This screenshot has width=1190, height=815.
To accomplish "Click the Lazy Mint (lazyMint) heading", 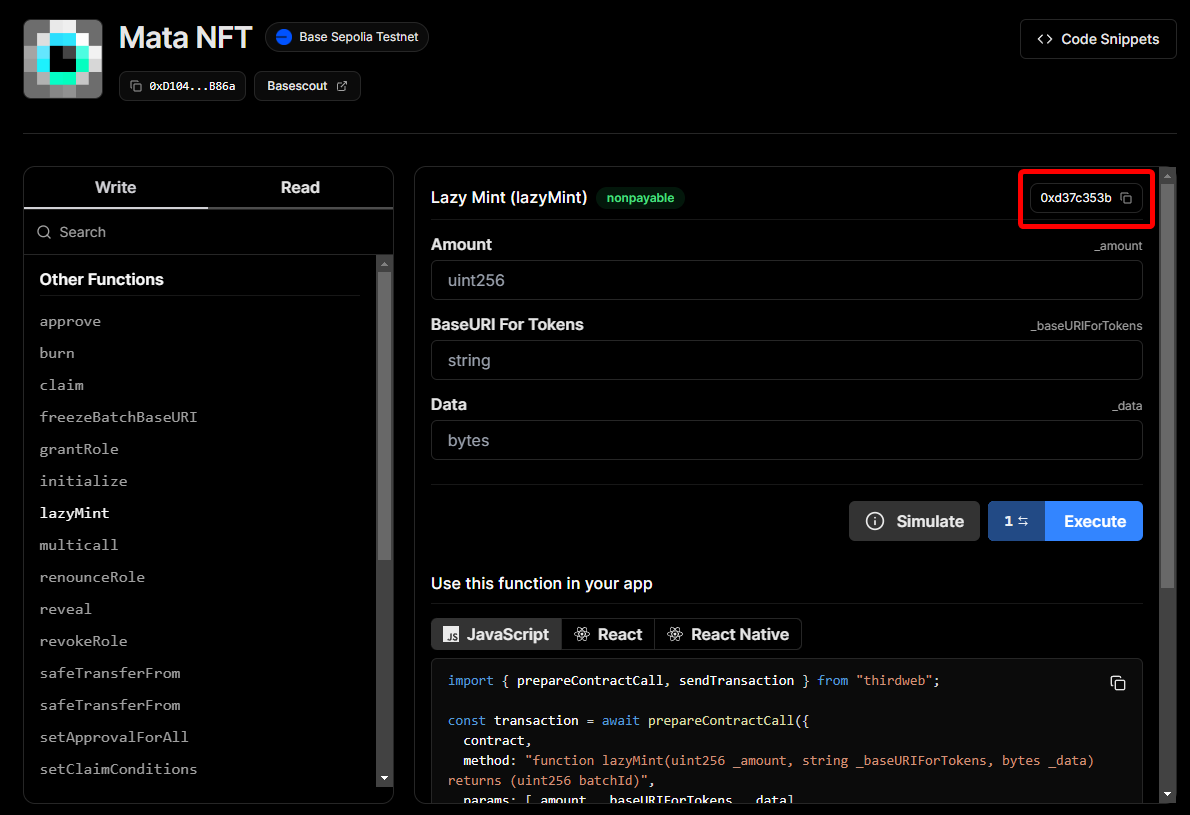I will [x=508, y=197].
